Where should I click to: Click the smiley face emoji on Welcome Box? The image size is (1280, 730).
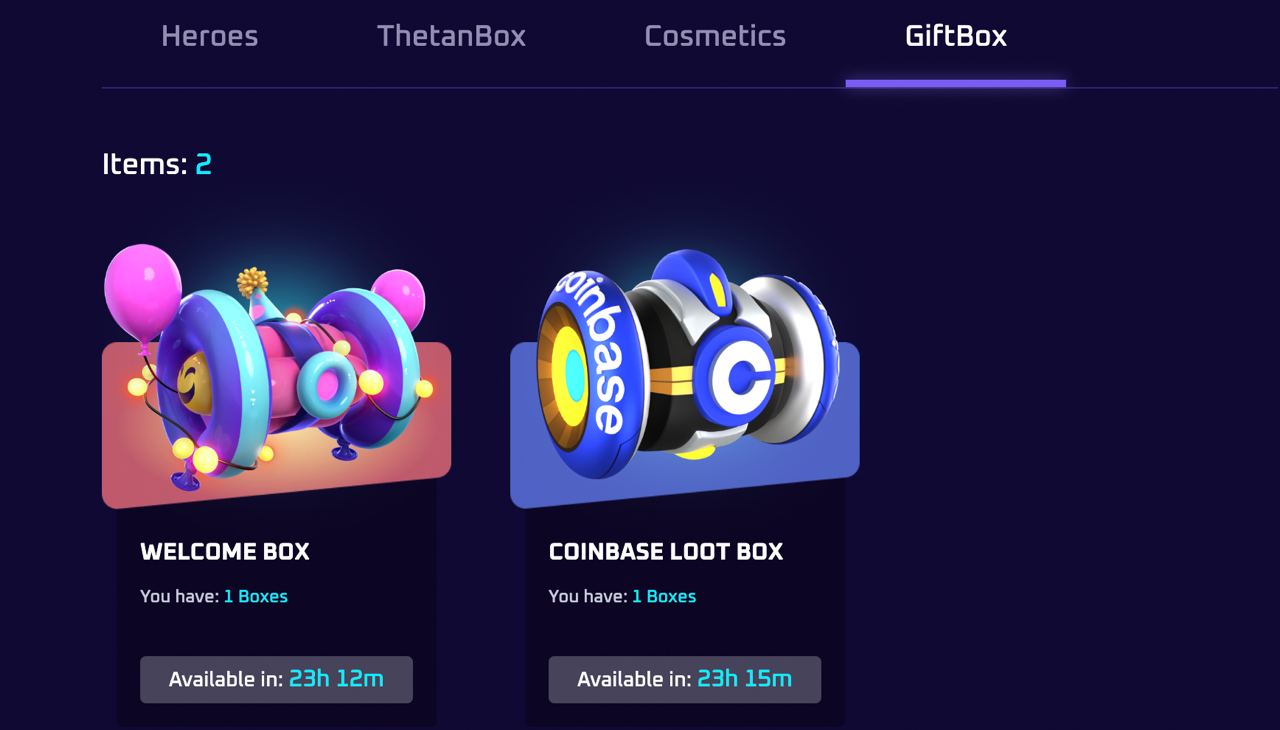191,382
